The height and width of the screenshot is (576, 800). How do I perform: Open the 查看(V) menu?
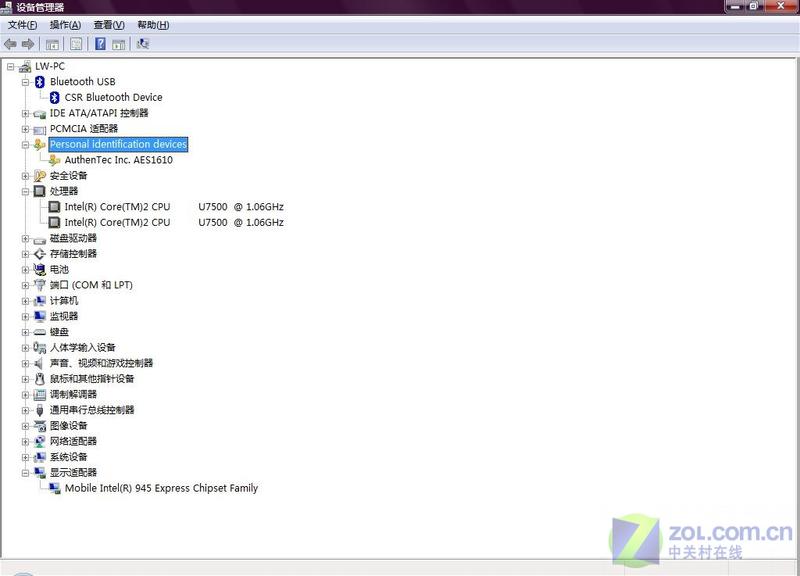coord(109,25)
